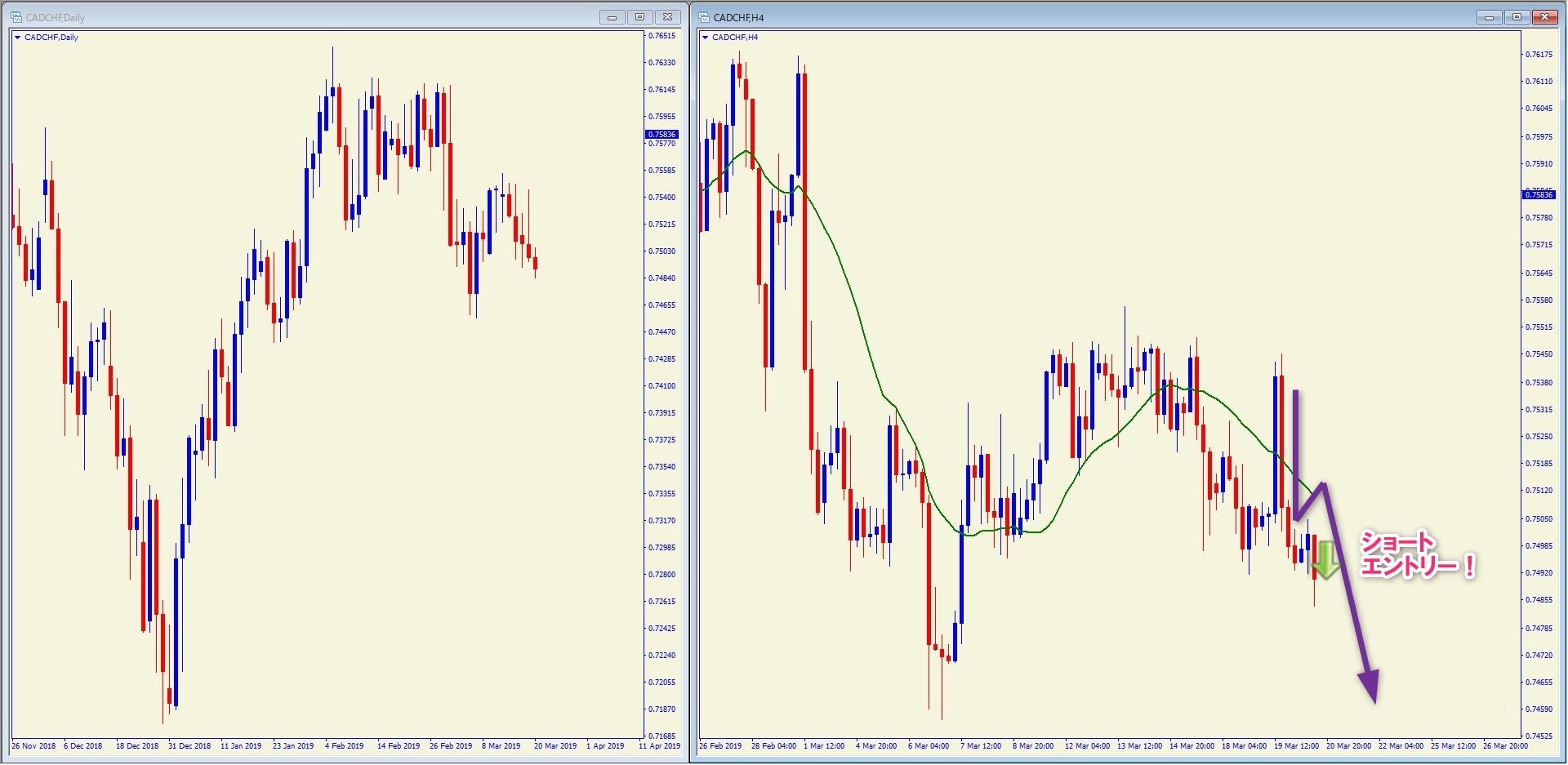The height and width of the screenshot is (765, 1568).
Task: Click the 0.75050 price label on H4 axis
Action: click(1539, 519)
